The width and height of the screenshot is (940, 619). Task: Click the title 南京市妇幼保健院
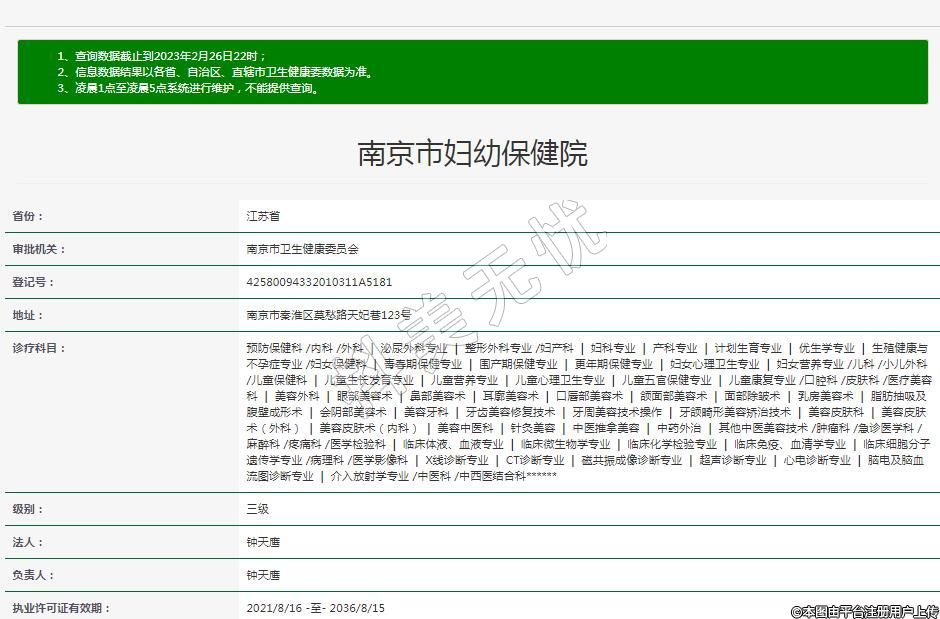(x=472, y=153)
